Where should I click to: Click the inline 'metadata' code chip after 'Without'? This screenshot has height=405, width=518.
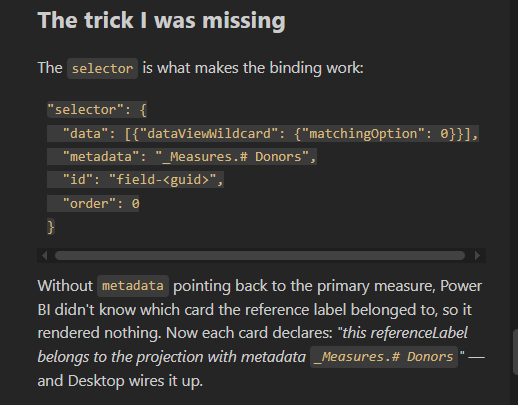(133, 286)
